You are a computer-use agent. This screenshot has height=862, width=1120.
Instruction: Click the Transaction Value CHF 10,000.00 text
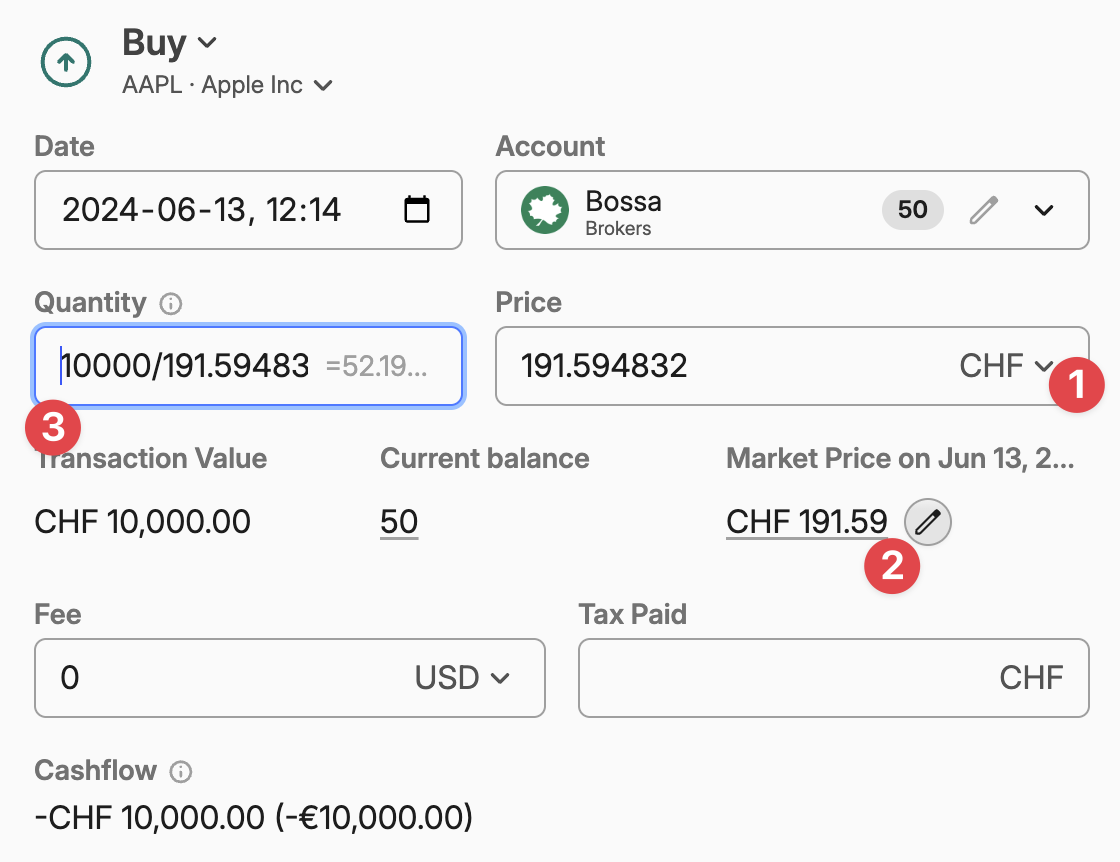point(143,522)
